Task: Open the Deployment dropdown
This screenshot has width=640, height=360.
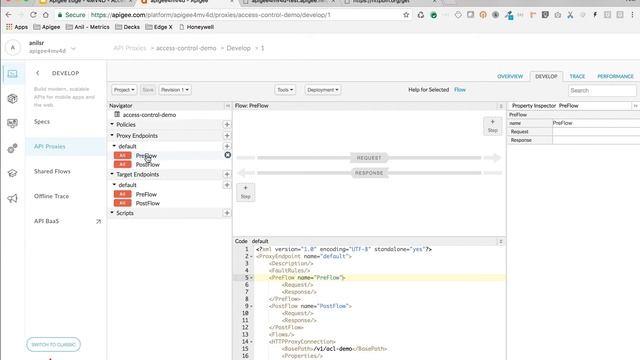Action: [322, 90]
